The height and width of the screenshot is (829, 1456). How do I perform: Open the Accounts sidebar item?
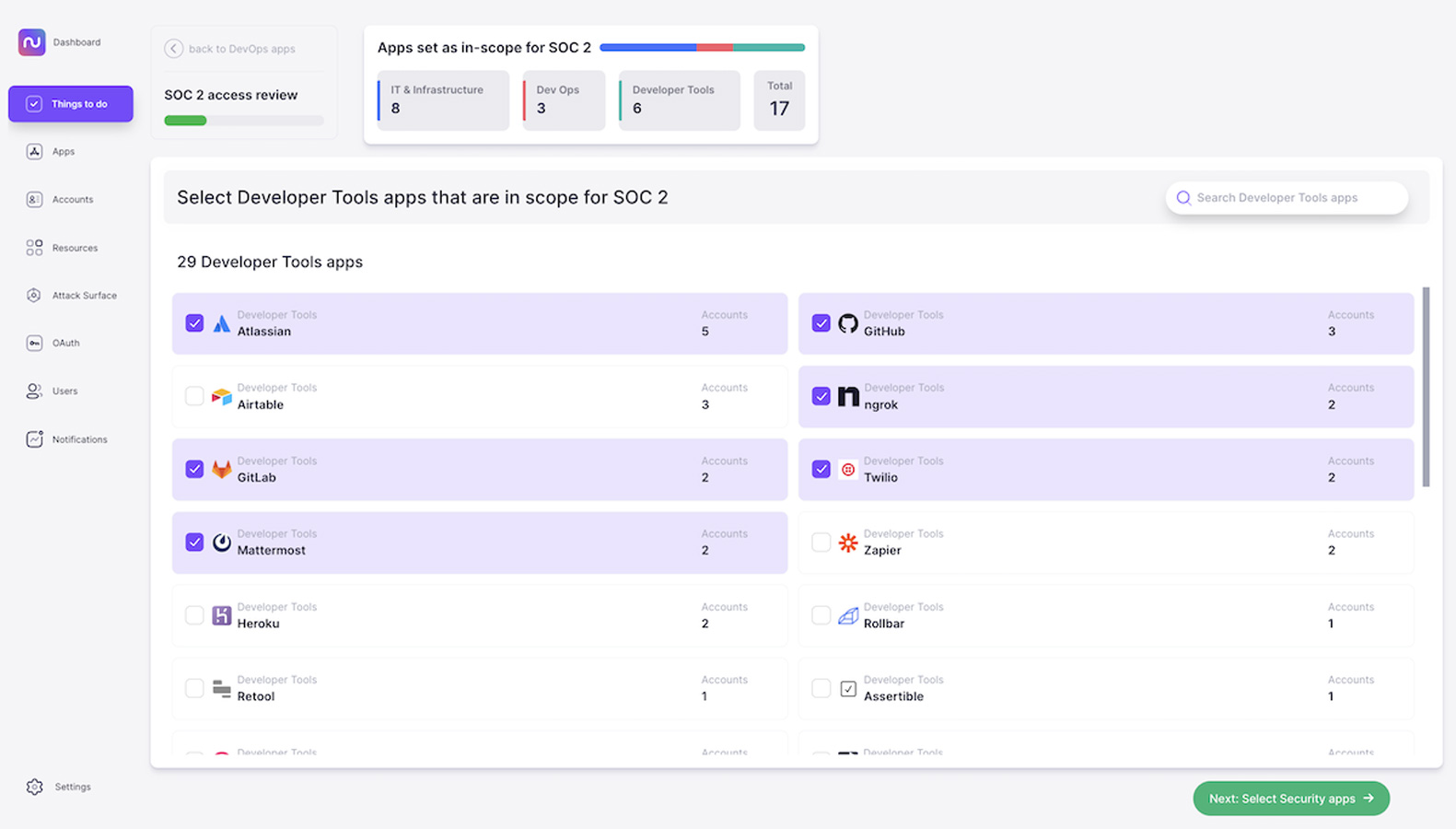[x=73, y=200]
